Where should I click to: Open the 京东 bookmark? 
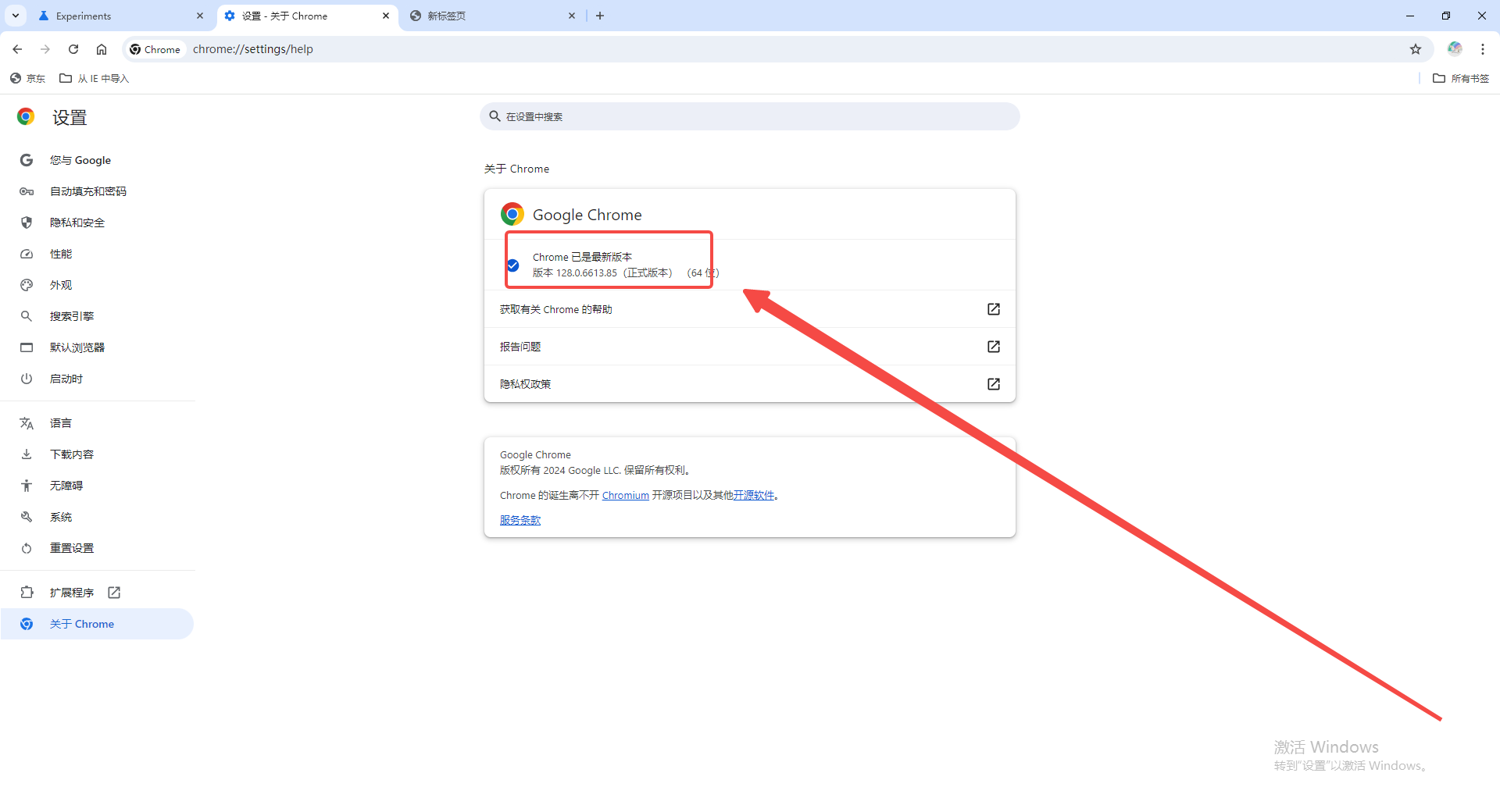[27, 78]
